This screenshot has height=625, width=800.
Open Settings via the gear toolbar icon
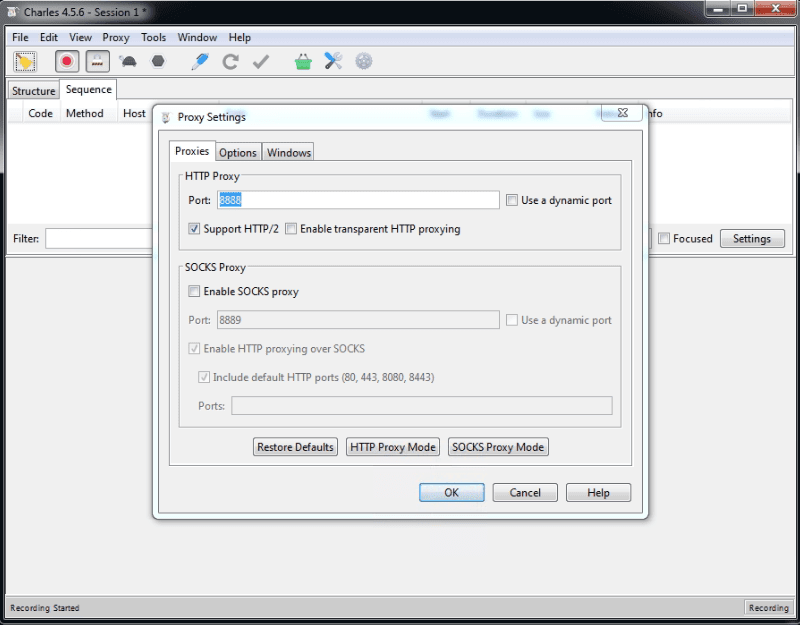tap(364, 61)
